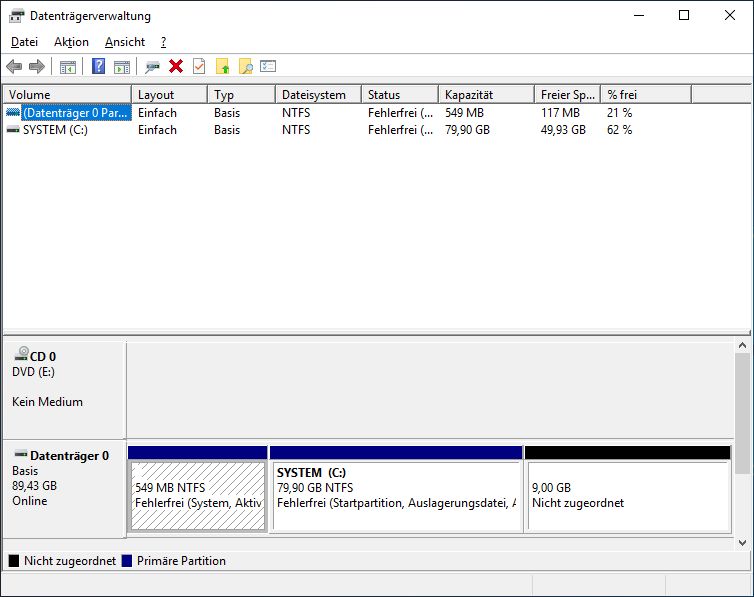The height and width of the screenshot is (597, 754).
Task: Click the CD 0 drive icon
Action: 21,354
